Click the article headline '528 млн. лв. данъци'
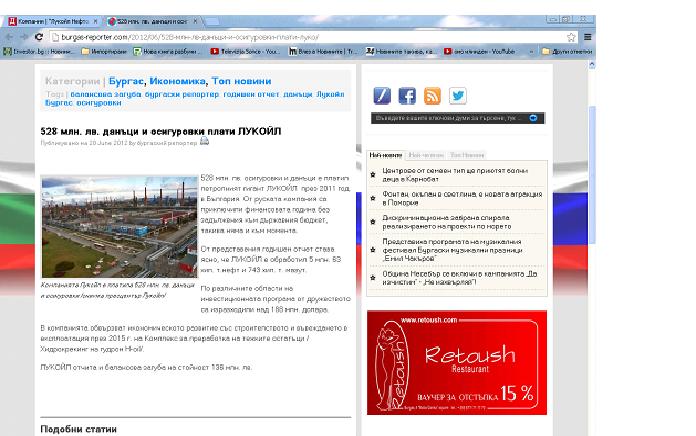 tap(161, 131)
